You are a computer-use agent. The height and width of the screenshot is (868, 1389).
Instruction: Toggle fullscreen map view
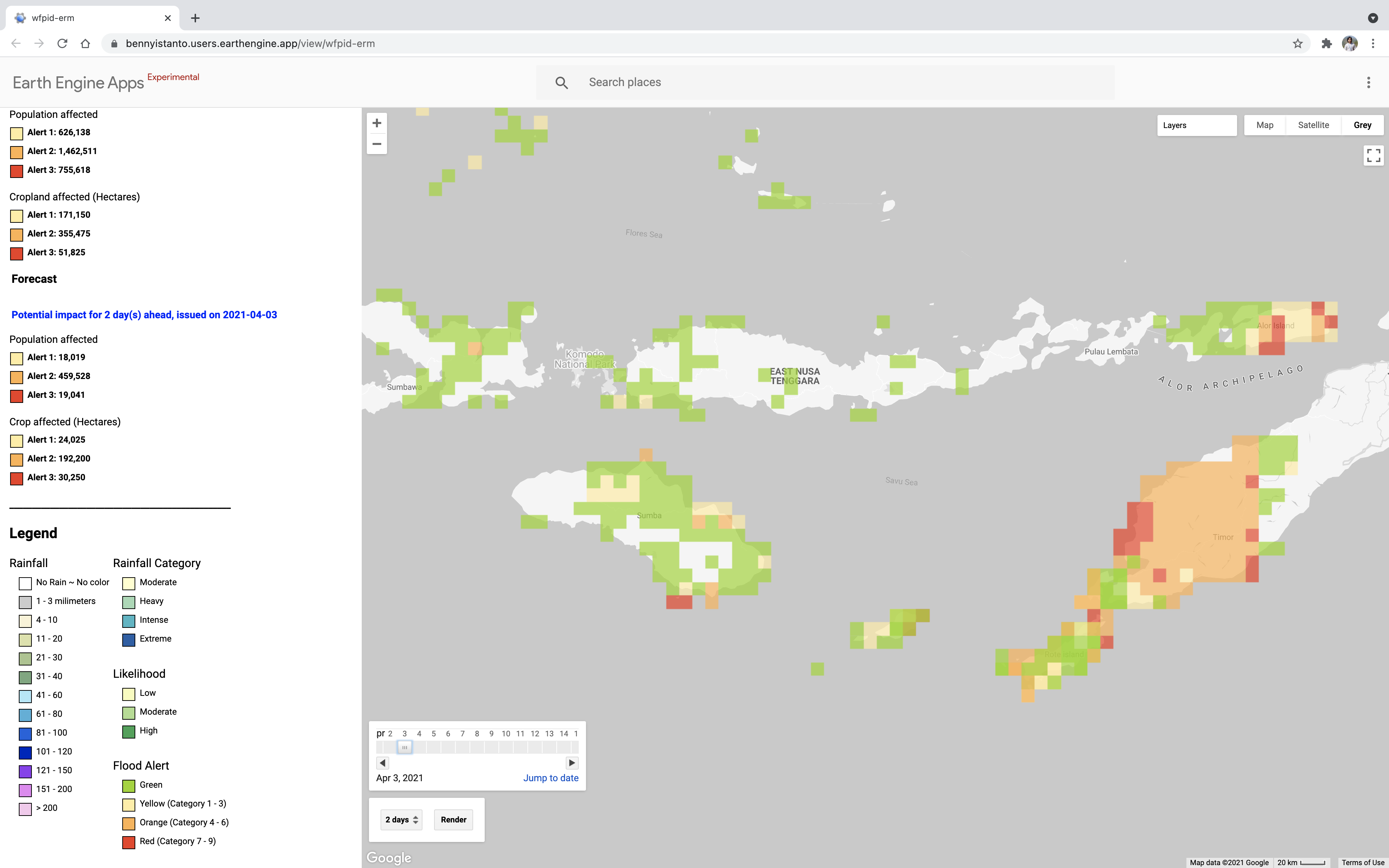[1373, 156]
